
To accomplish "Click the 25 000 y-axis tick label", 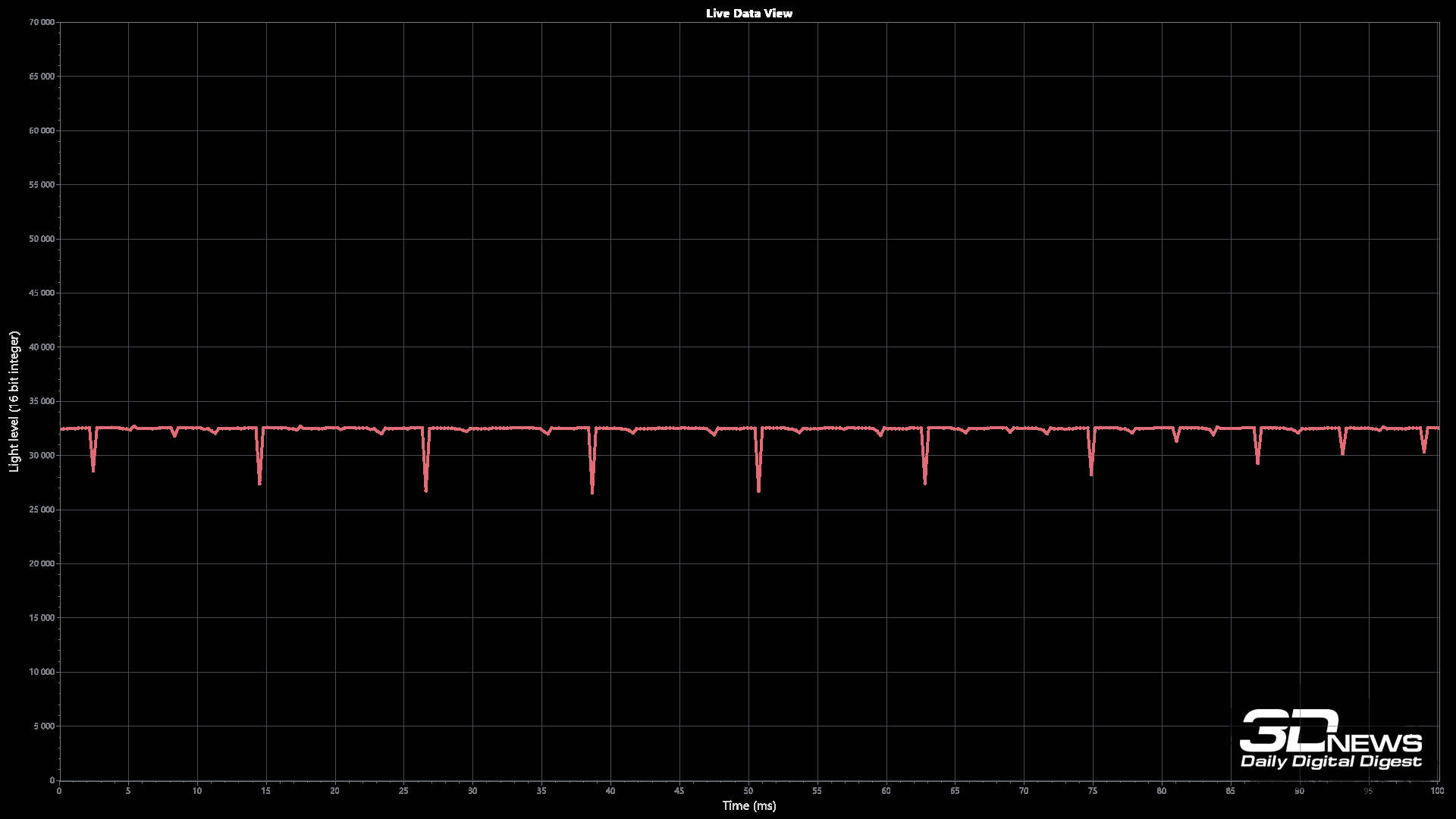I will [x=42, y=510].
